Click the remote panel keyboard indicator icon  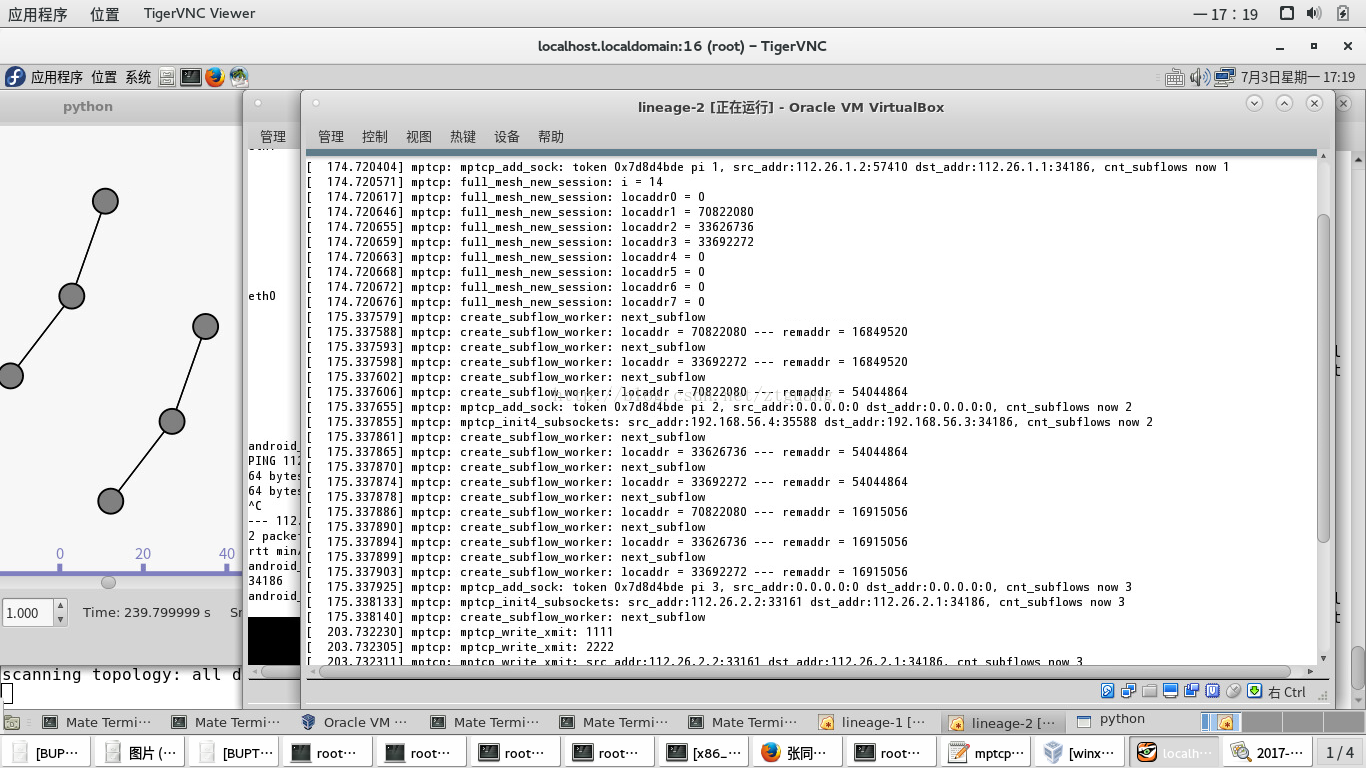(1175, 77)
